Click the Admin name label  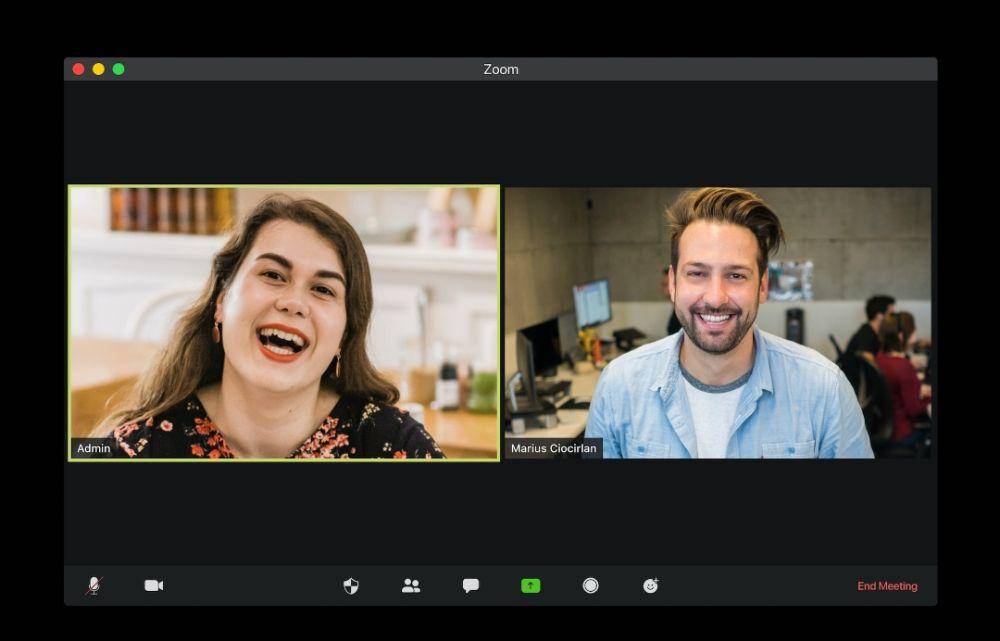point(94,448)
